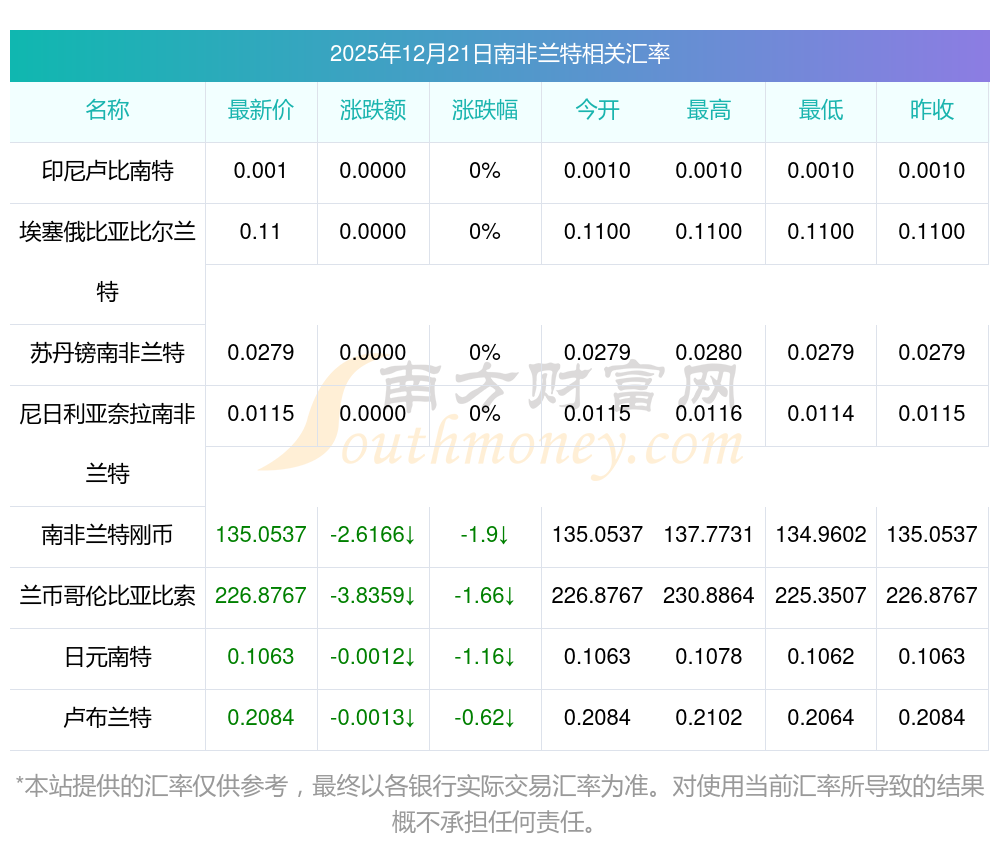Click the 涨跌幅 column header
The image size is (1000, 853).
coord(485,110)
